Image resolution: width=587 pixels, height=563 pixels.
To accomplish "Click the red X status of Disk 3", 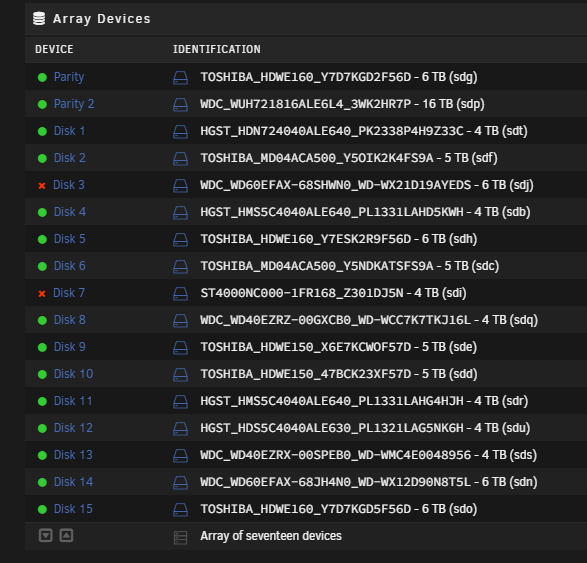I will [42, 186].
